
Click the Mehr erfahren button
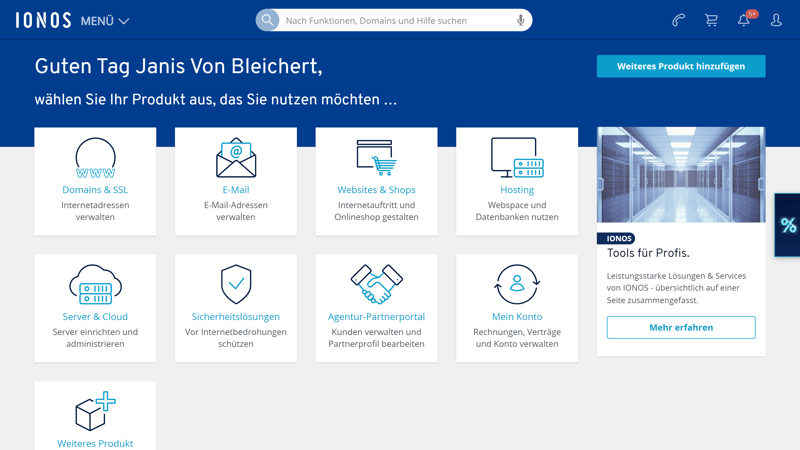tap(681, 327)
